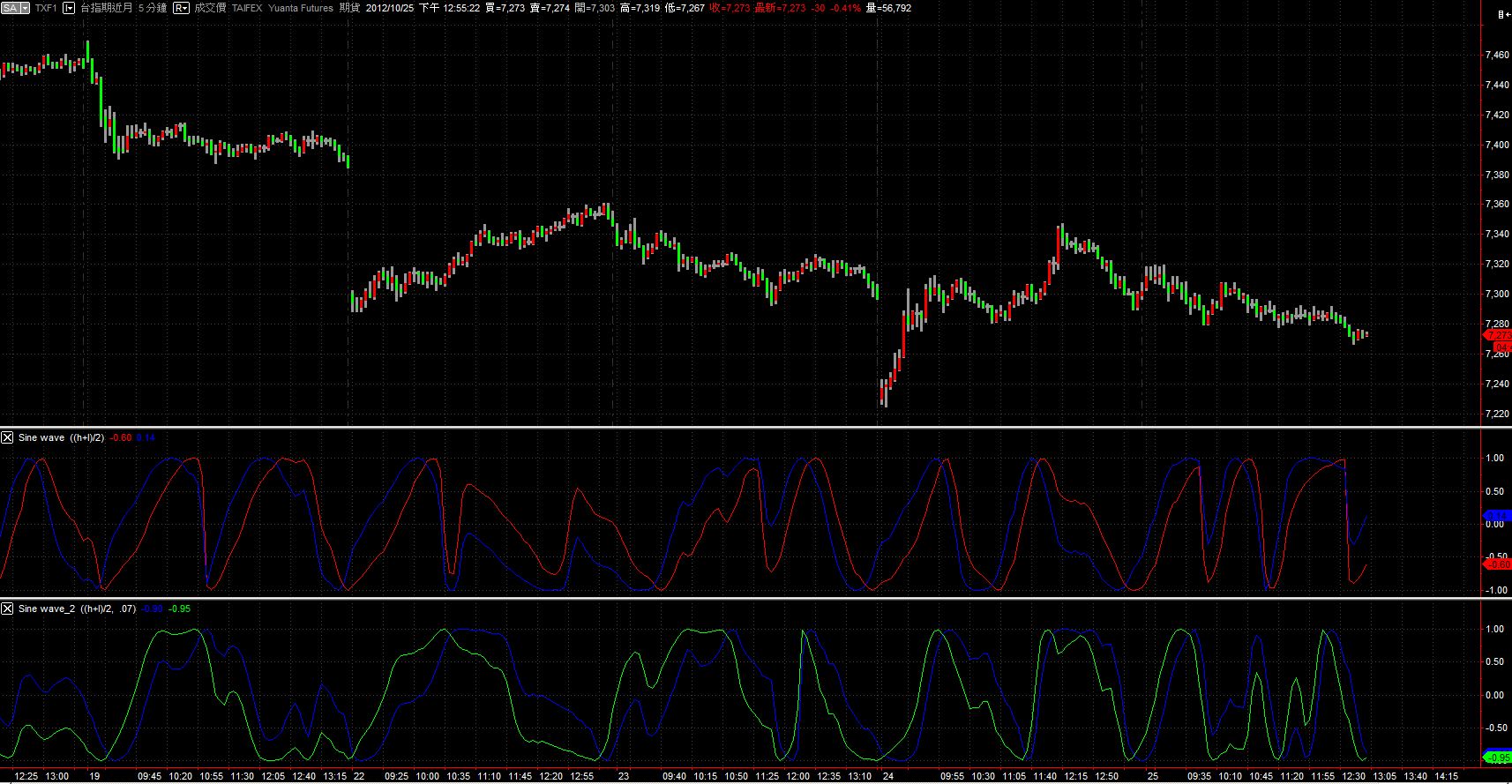Click the green -0.95 tag on Sine wave_2 axis

(1497, 758)
